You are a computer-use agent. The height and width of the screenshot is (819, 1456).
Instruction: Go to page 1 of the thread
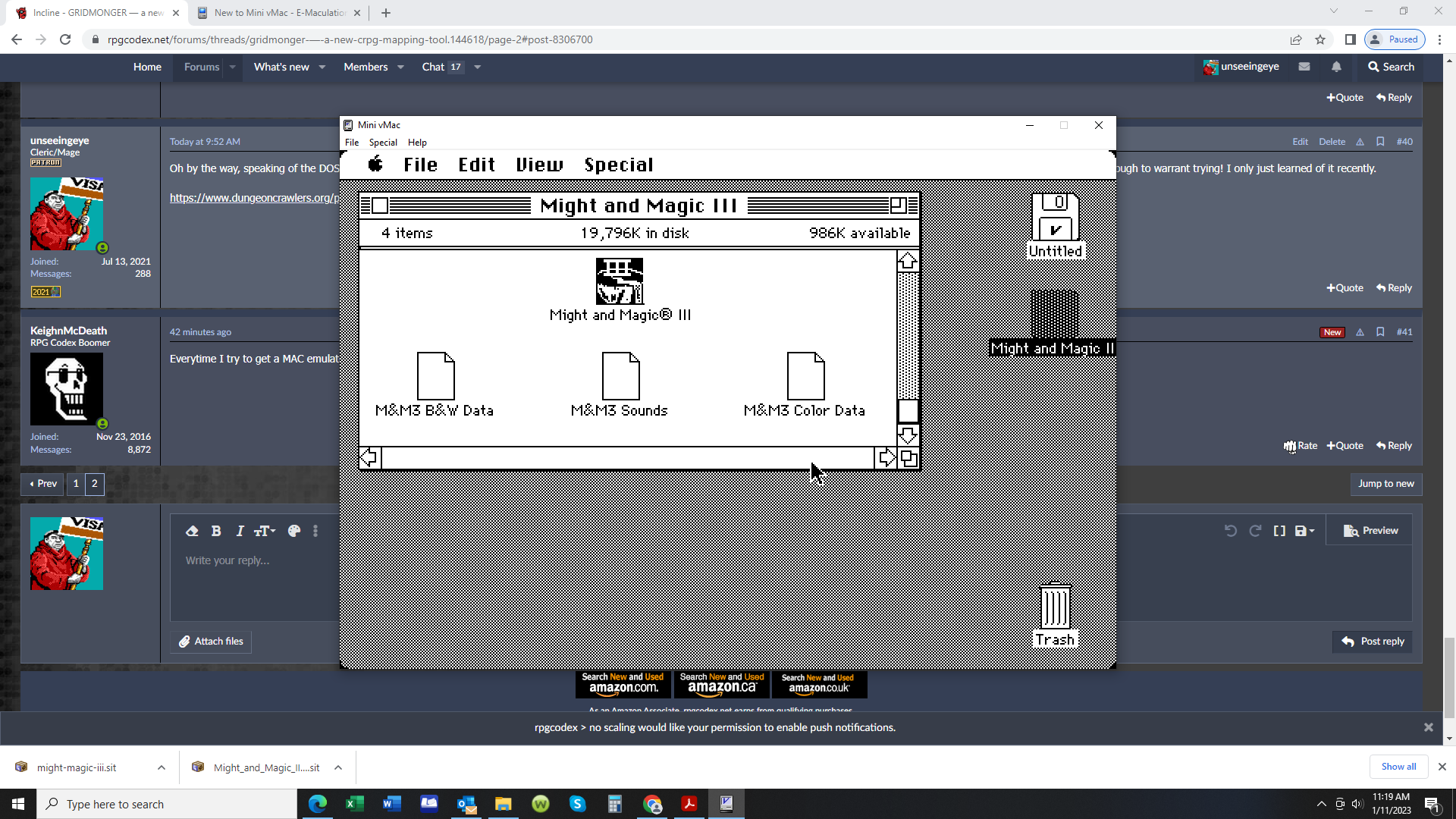pos(76,484)
